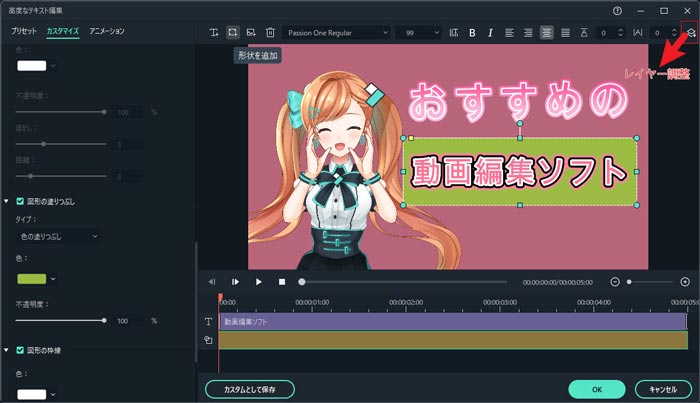Switch to the アニメーション tab
Viewport: 700px width, 403px height.
(107, 32)
